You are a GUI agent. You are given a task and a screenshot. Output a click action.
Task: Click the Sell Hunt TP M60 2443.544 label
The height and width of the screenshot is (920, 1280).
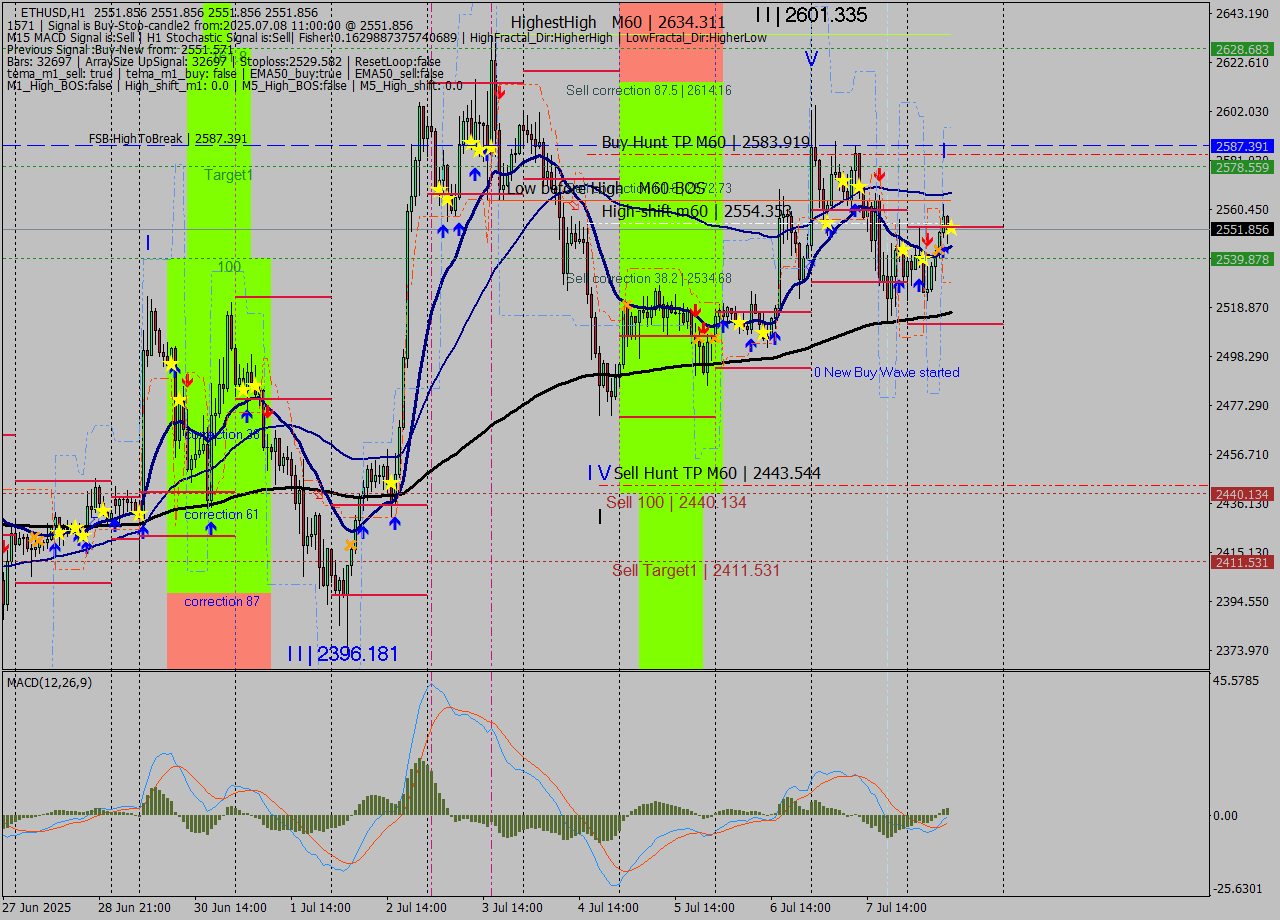point(715,472)
